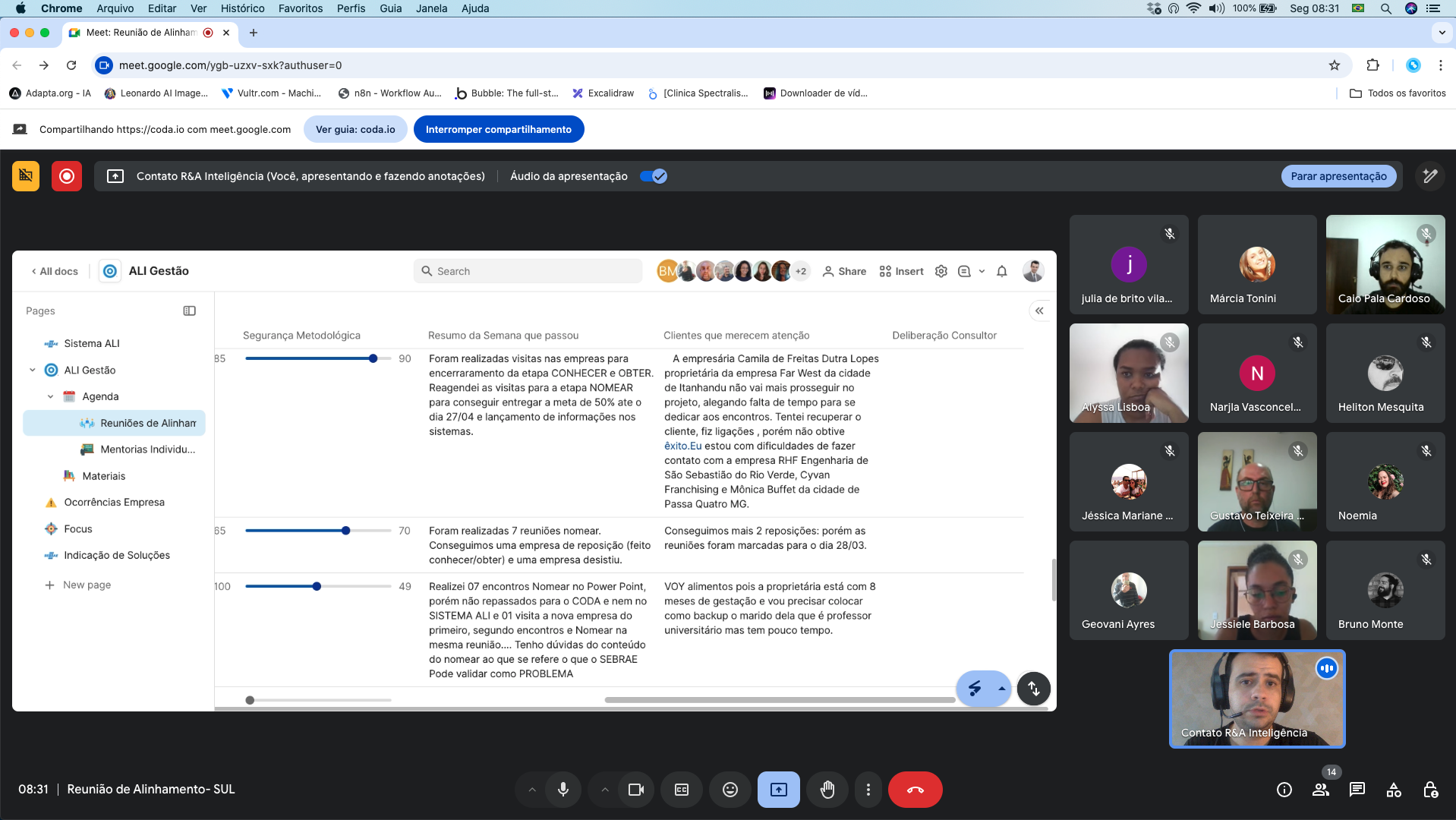The width and height of the screenshot is (1456, 820).
Task: Click the pen annotation tool icon
Action: [1430, 176]
